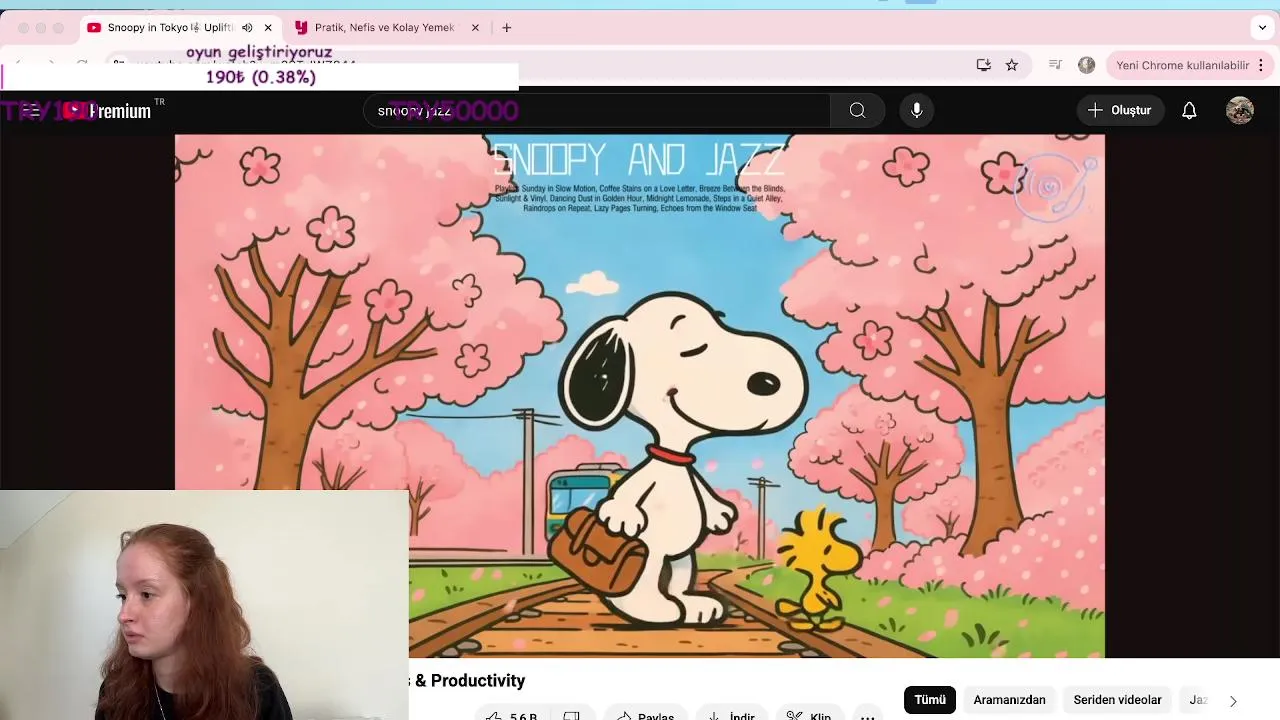
Task: Open Chrome three-dot menu
Action: tap(1262, 65)
